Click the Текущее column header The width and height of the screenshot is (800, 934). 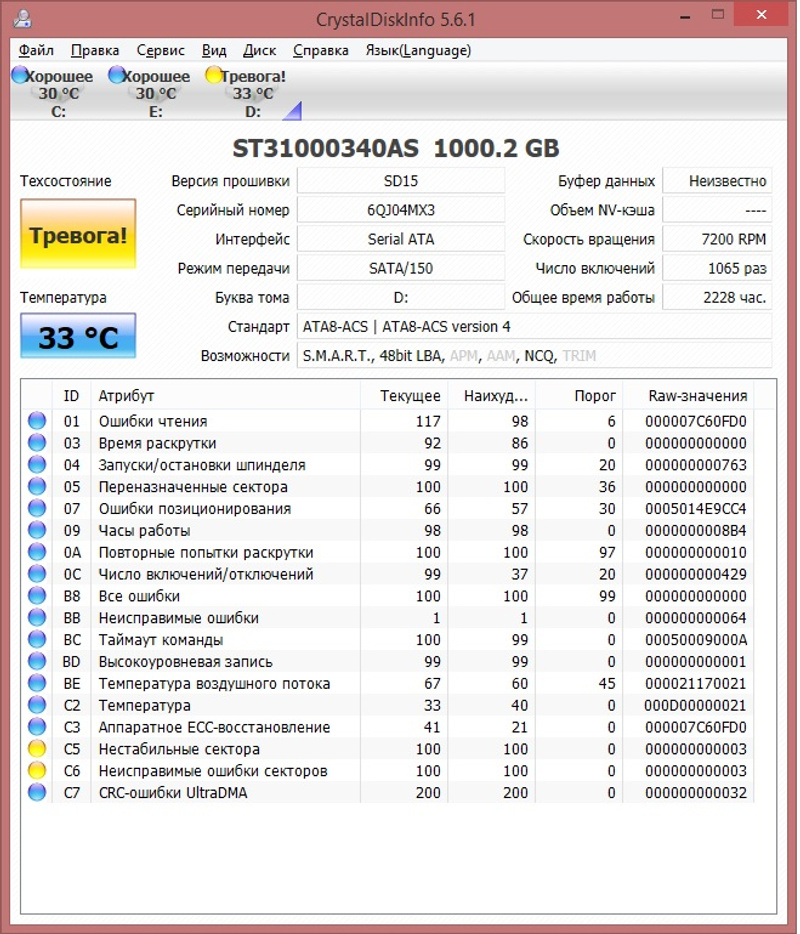click(404, 396)
